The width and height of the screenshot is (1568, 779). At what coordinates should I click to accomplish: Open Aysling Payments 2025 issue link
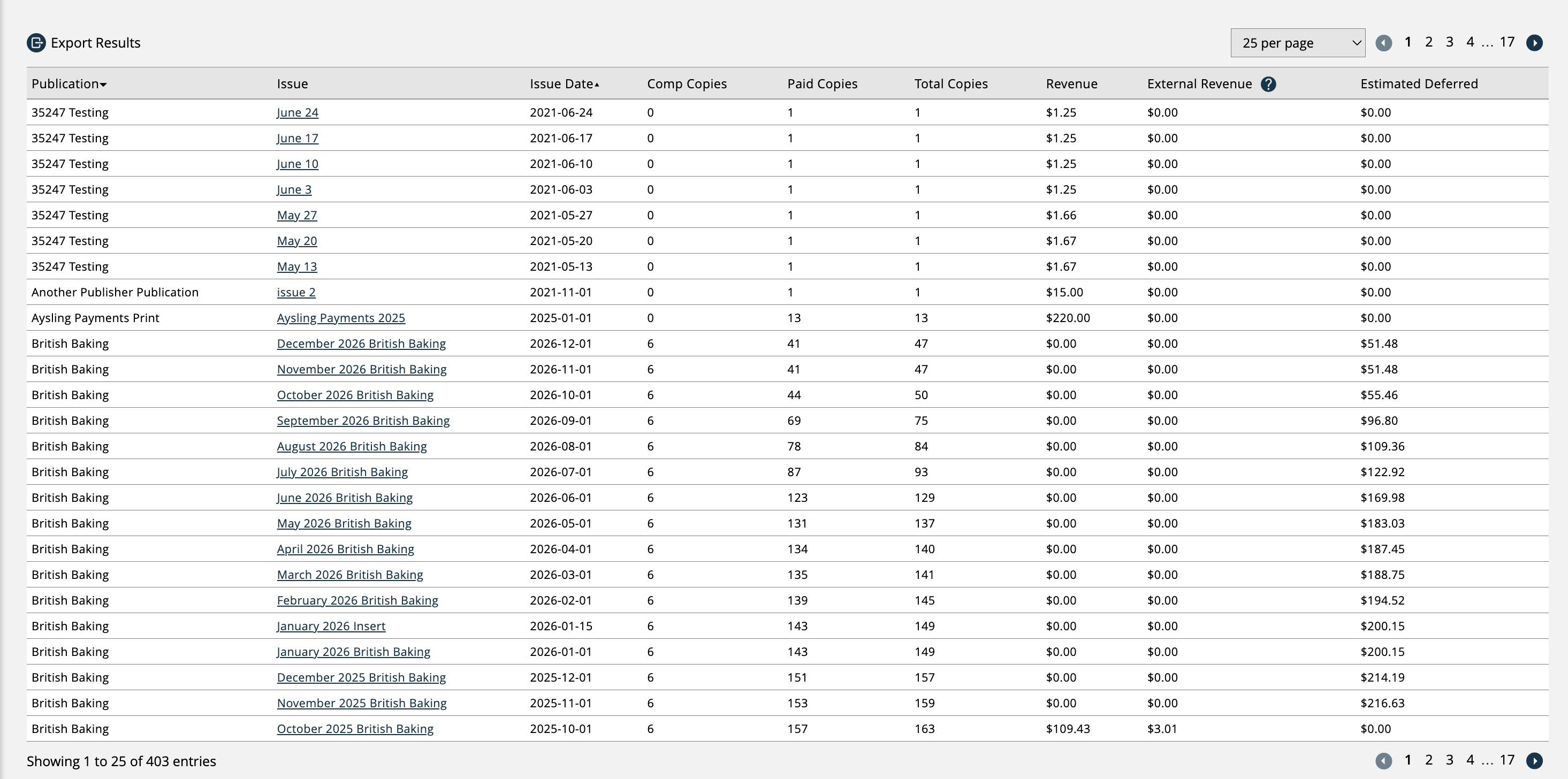[x=340, y=318]
